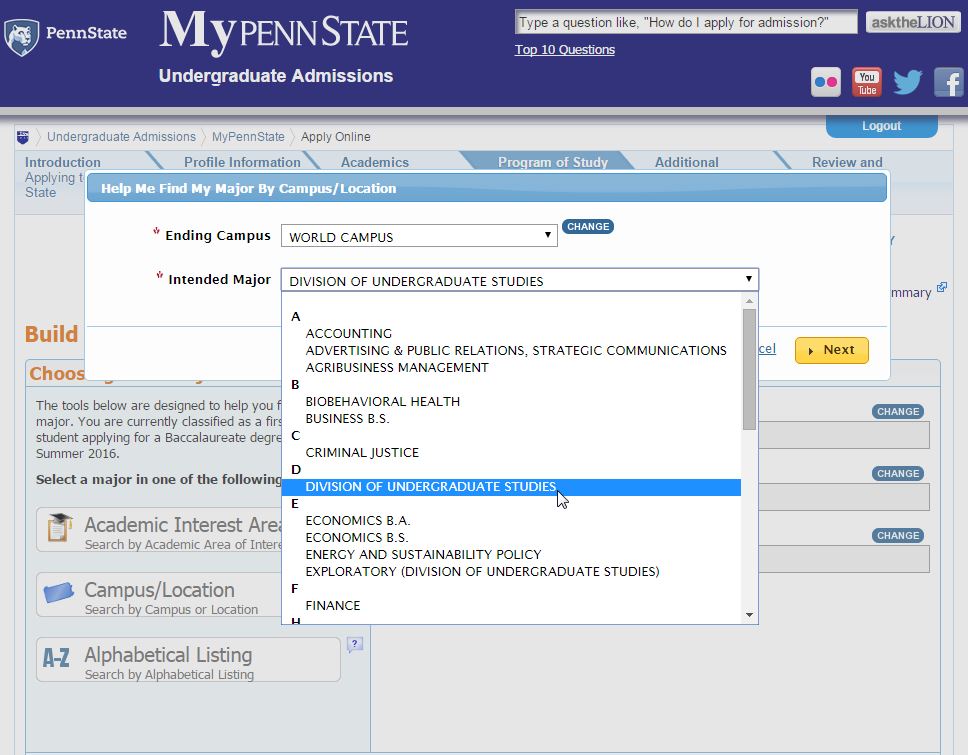Collapse the Intended Major dropdown
The height and width of the screenshot is (755, 968).
coord(519,280)
